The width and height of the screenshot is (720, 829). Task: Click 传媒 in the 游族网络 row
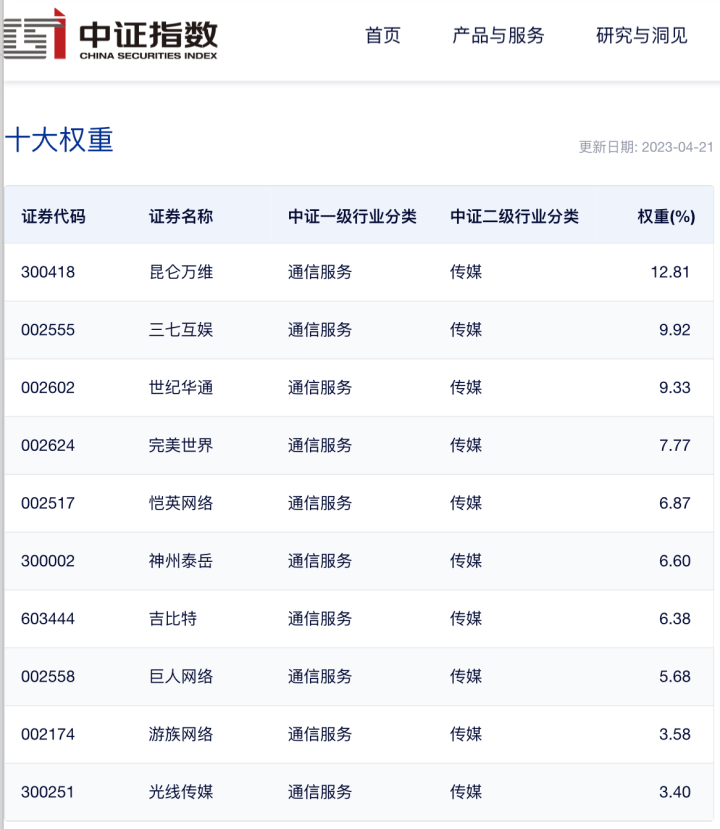(466, 734)
